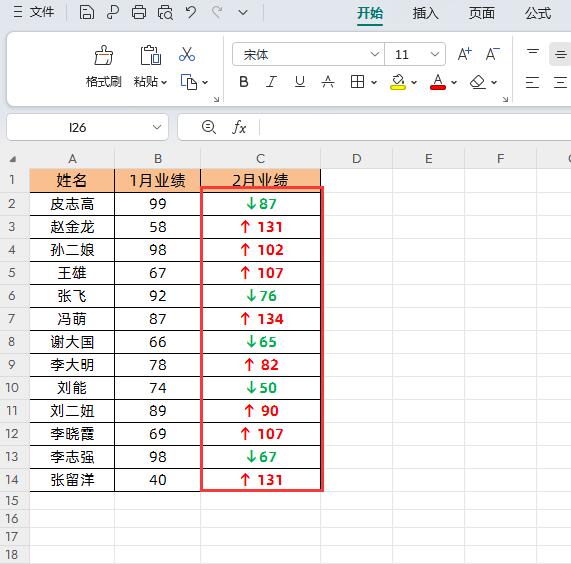
Task: Expand the Name Box dropdown arrow
Action: tap(157, 127)
